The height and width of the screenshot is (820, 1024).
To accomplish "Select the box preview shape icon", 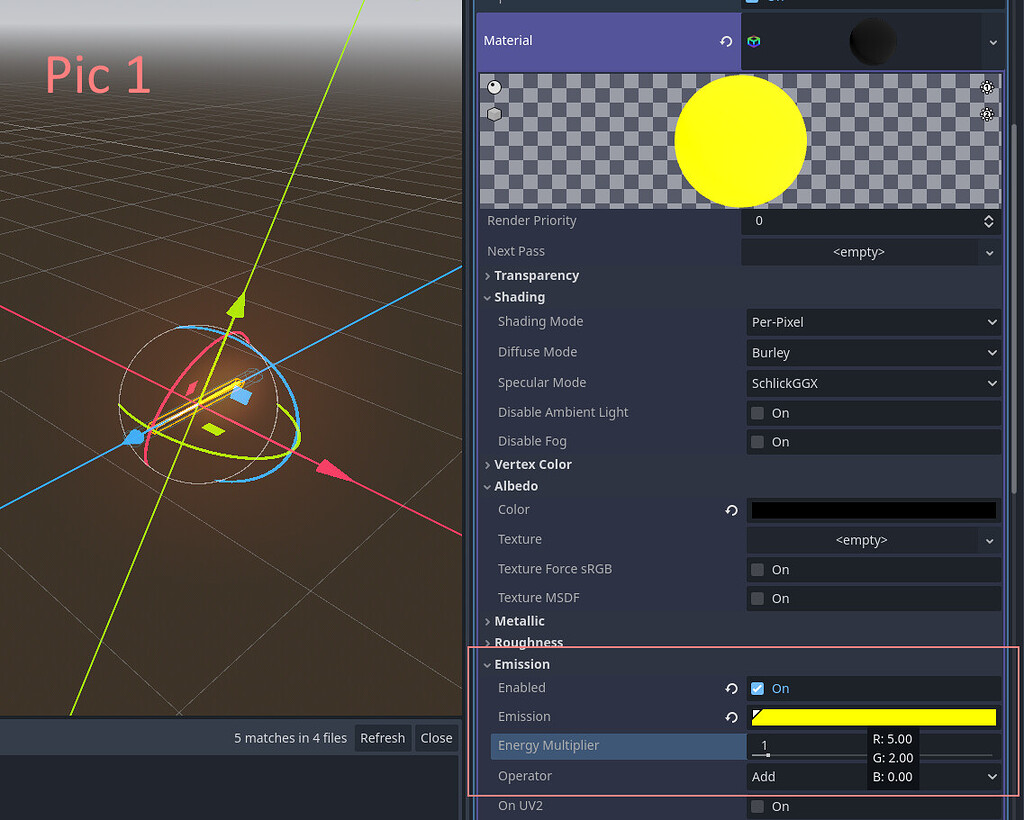I will (494, 113).
